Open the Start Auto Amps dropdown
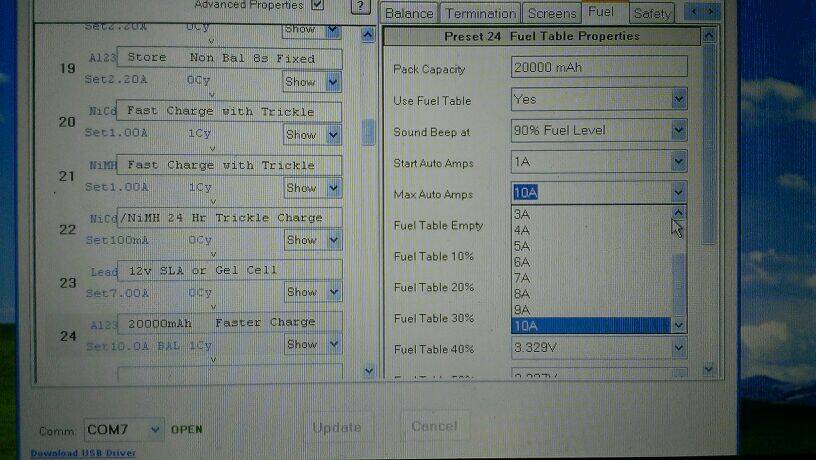The width and height of the screenshot is (816, 460). 678,162
